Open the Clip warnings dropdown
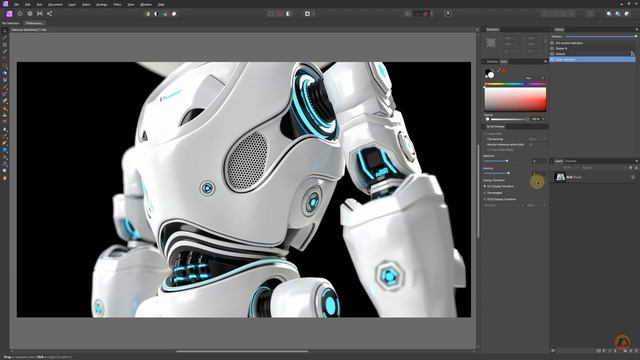 536,139
